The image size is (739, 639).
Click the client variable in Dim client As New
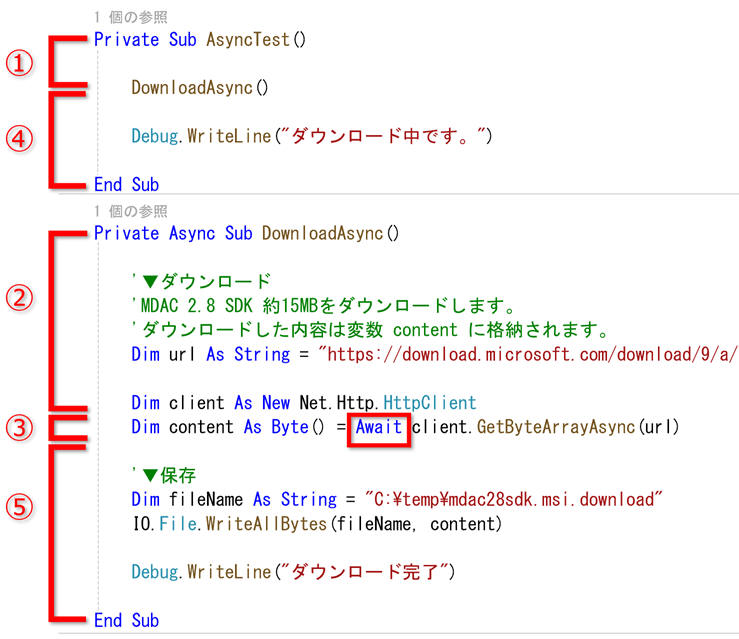point(196,402)
